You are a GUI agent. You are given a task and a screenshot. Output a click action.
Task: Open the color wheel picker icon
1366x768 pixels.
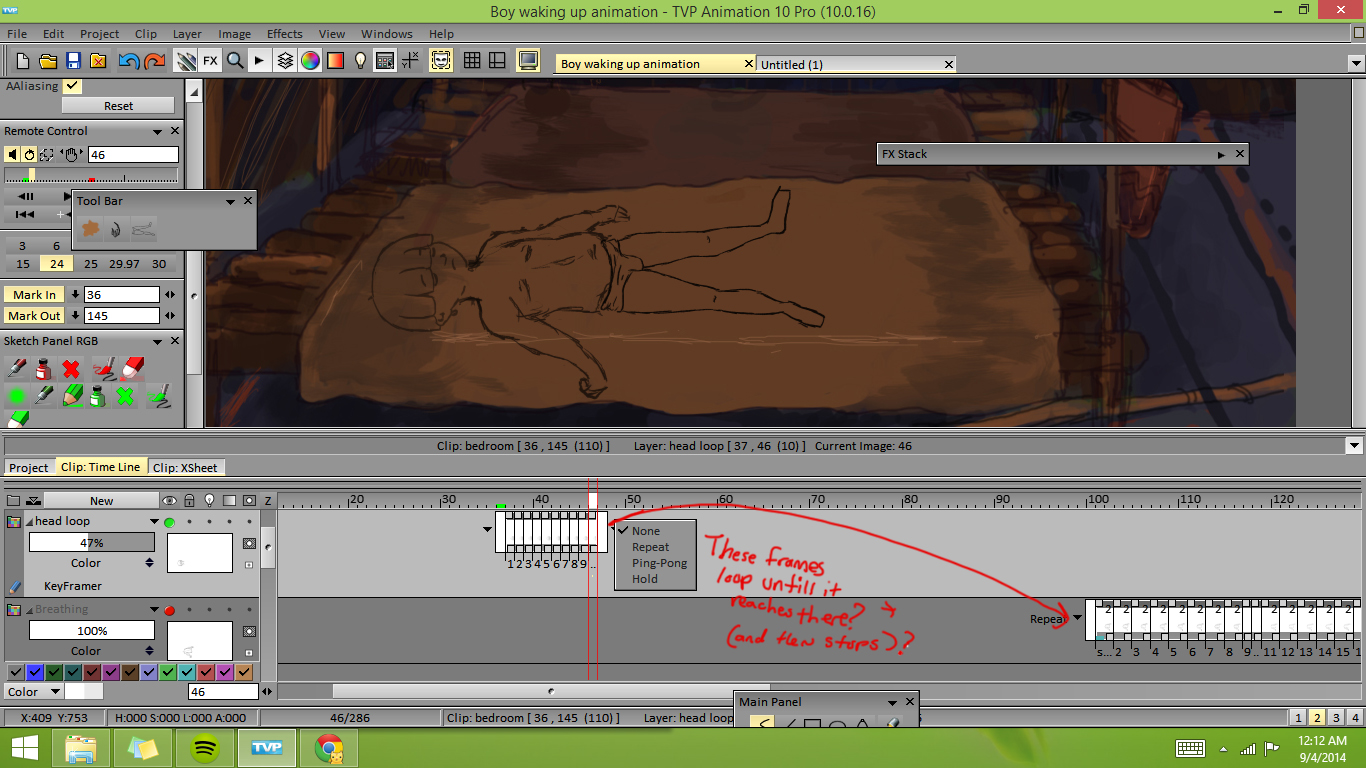[310, 61]
